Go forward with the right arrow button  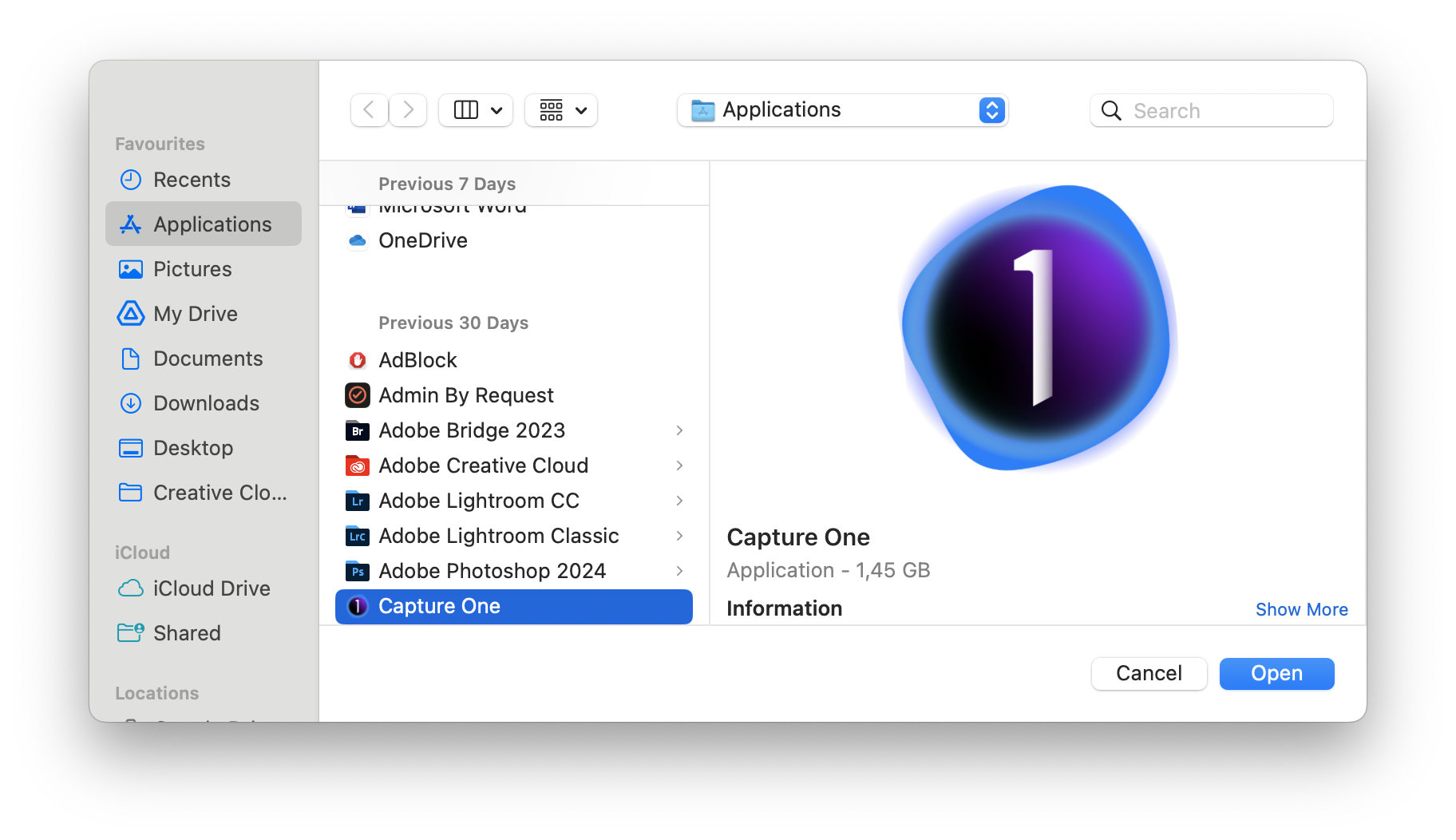click(x=408, y=110)
